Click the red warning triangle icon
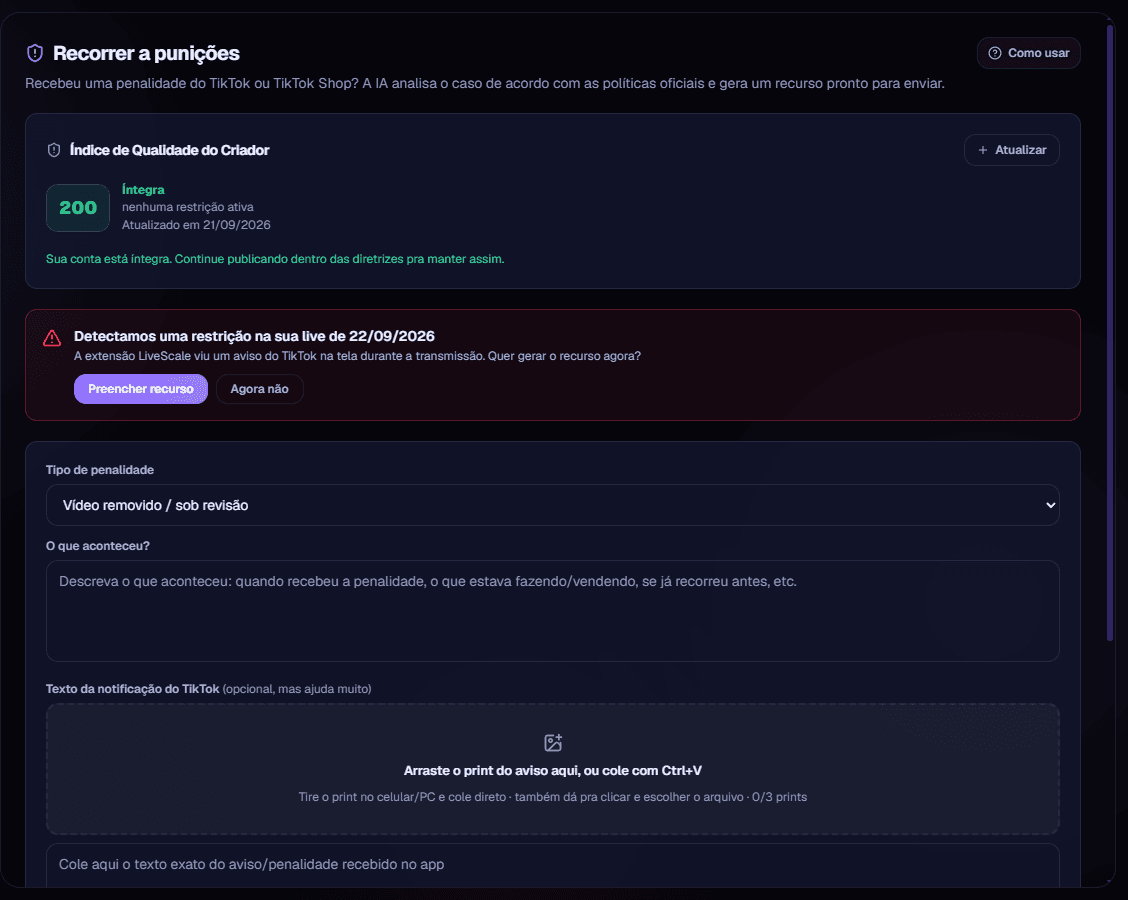 52,338
